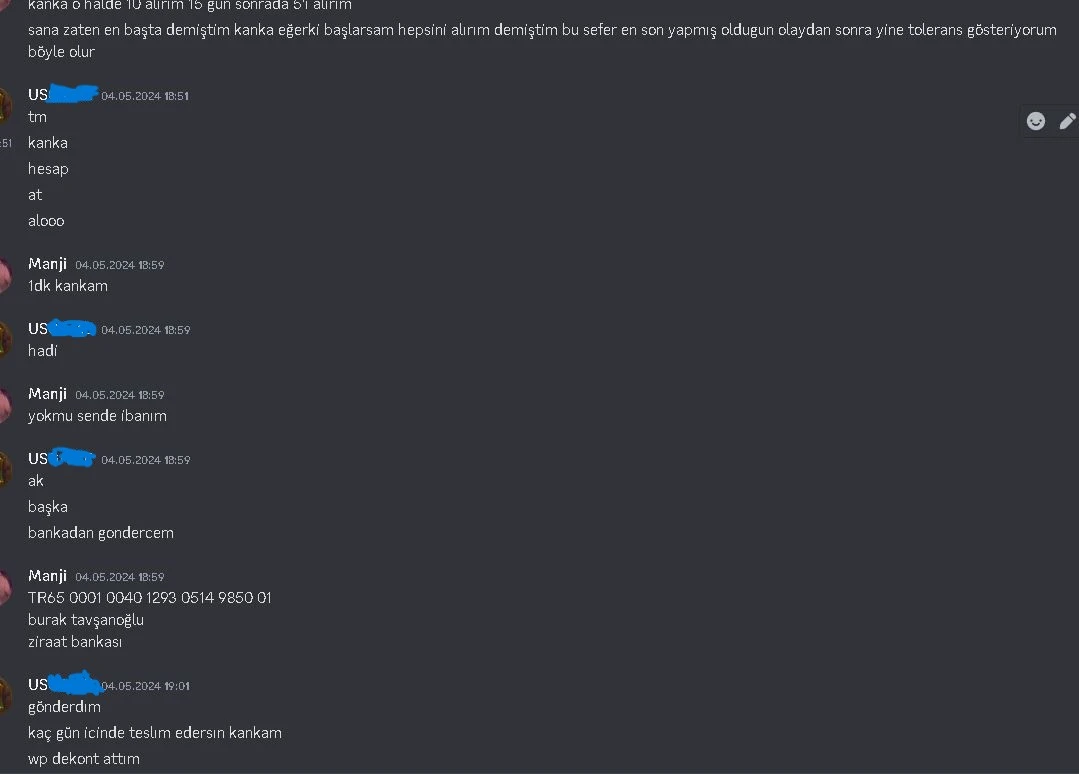Click the redacted username posted at 18:51
Image resolution: width=1079 pixels, height=774 pixels.
point(63,94)
